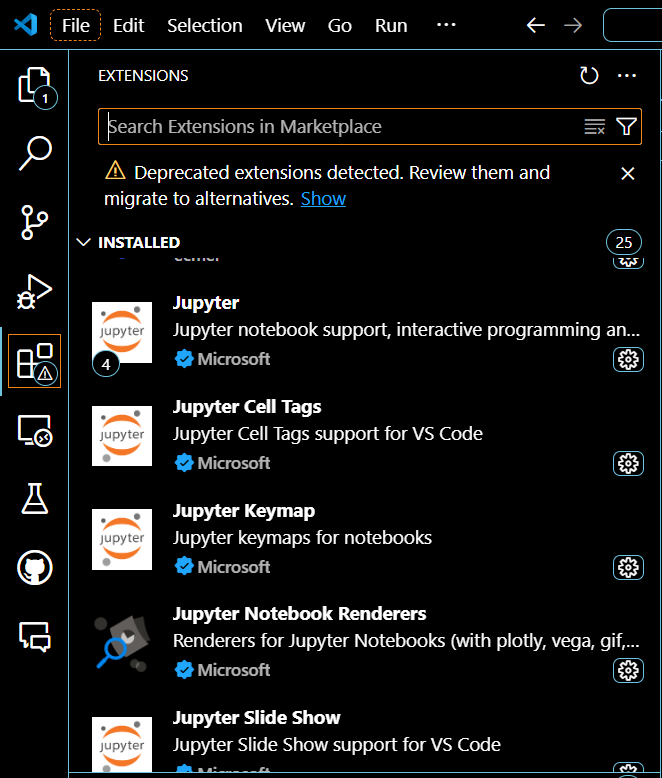The image size is (662, 778).
Task: Open the Remote Explorer view
Action: 35,430
